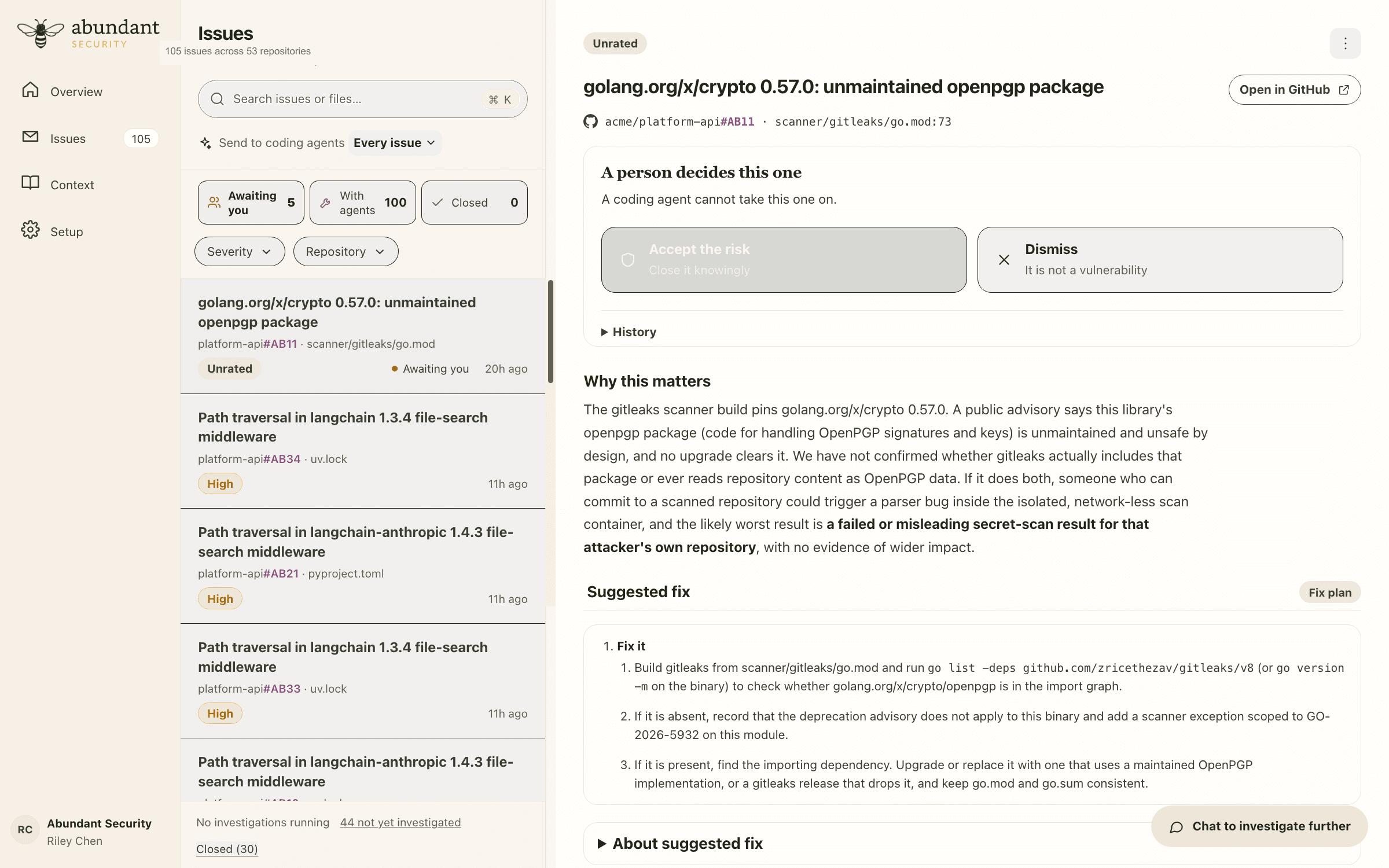
Task: Click the Context book icon
Action: click(30, 183)
